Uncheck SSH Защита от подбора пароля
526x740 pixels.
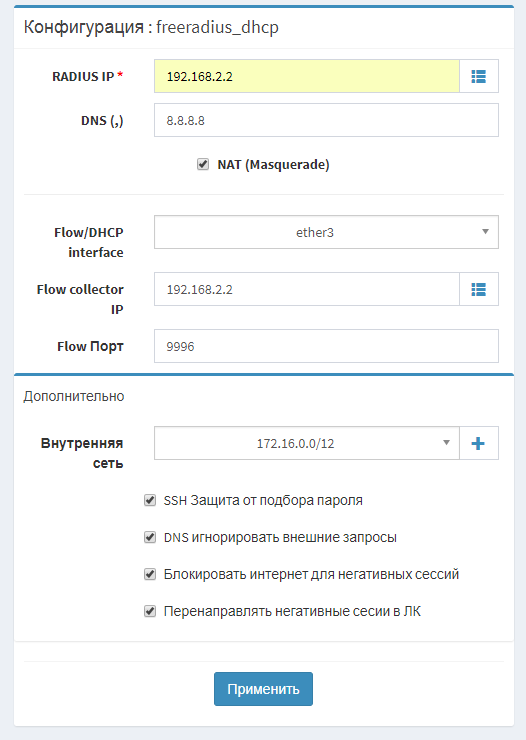pos(150,500)
